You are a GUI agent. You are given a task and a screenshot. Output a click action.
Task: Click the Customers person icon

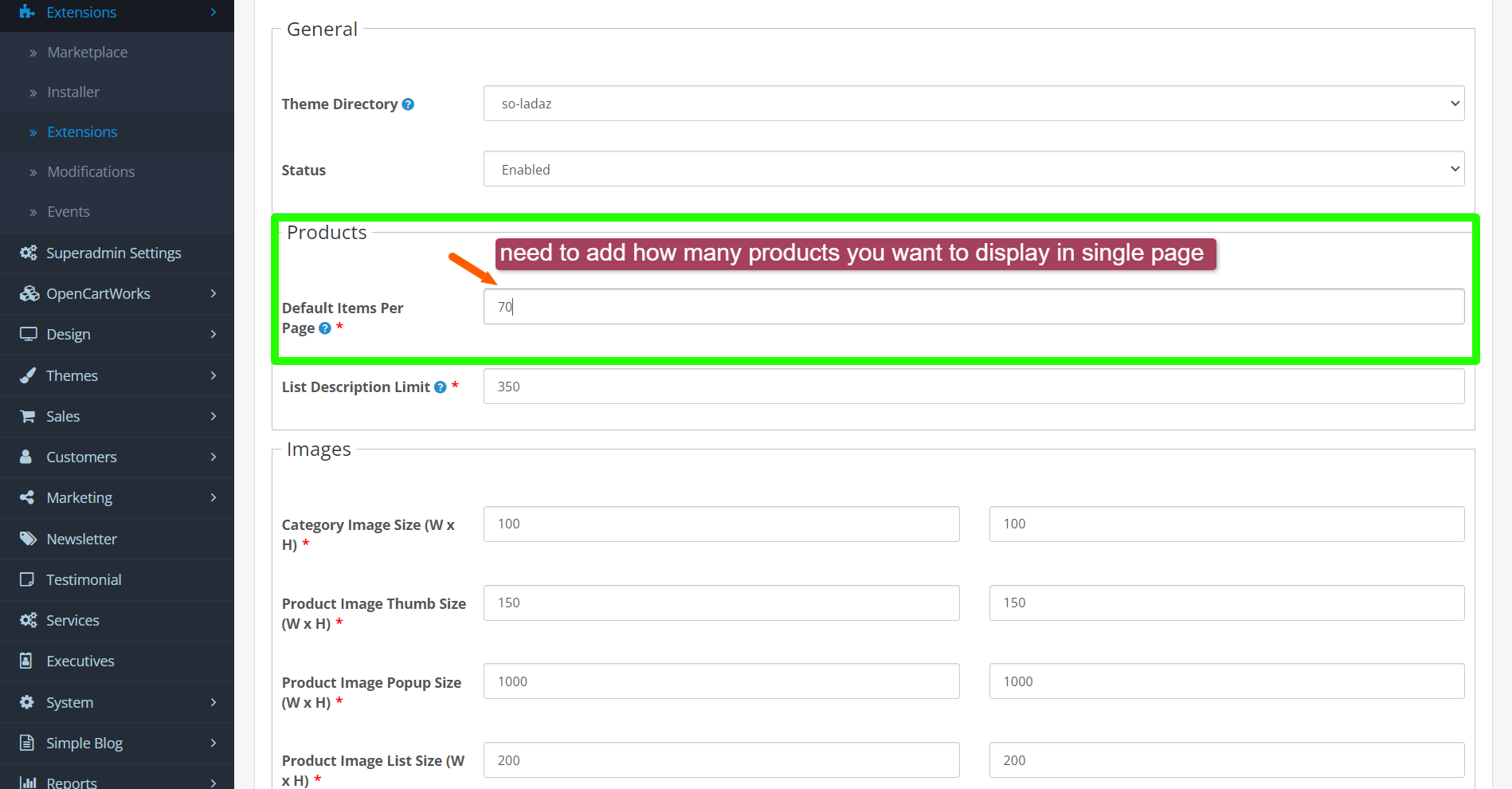(26, 457)
